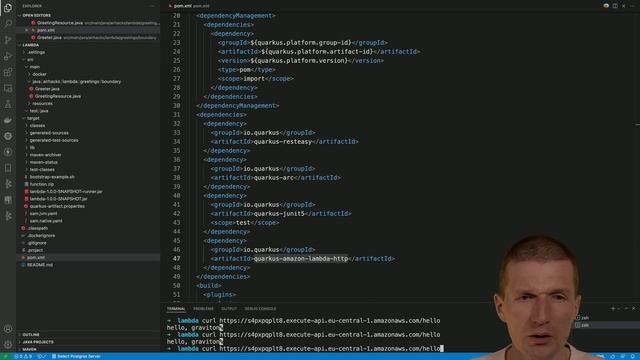Open quarkus-artifact.properties file
Viewport: 640px width, 360px height.
[57, 207]
